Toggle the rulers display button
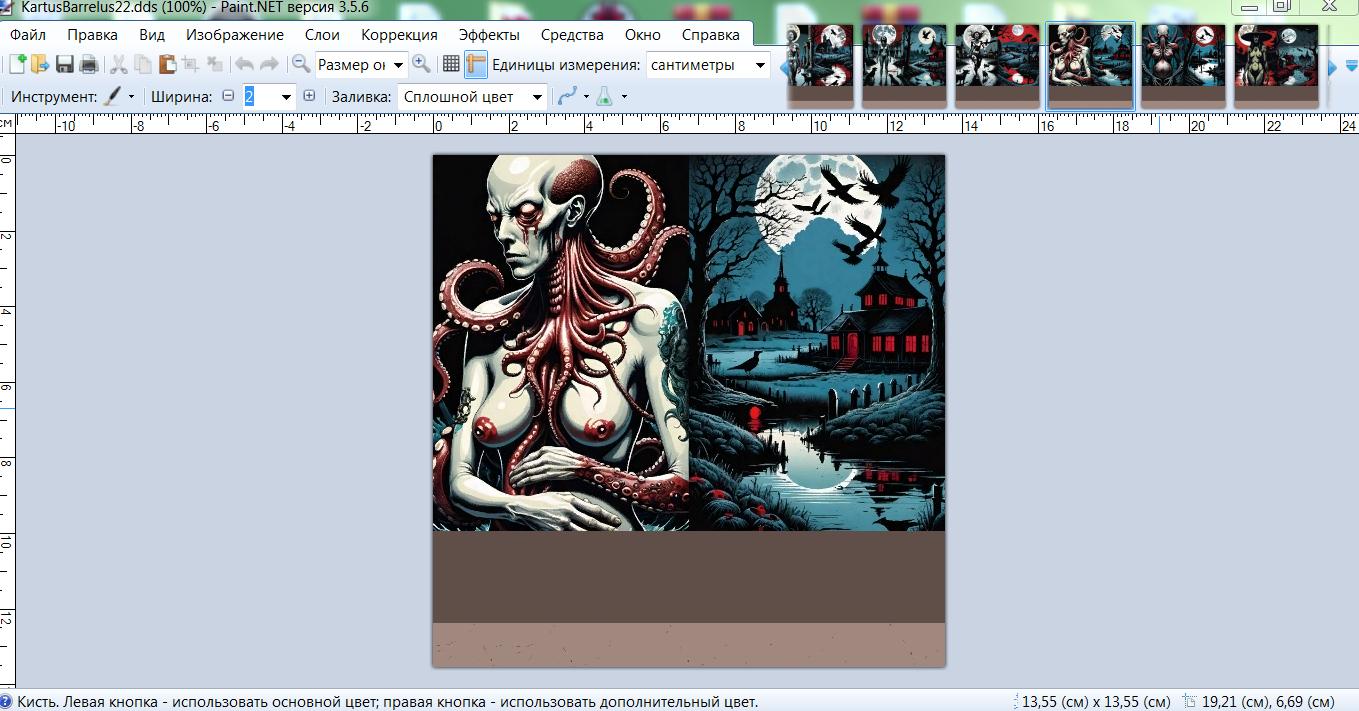The image size is (1359, 711). click(x=475, y=65)
